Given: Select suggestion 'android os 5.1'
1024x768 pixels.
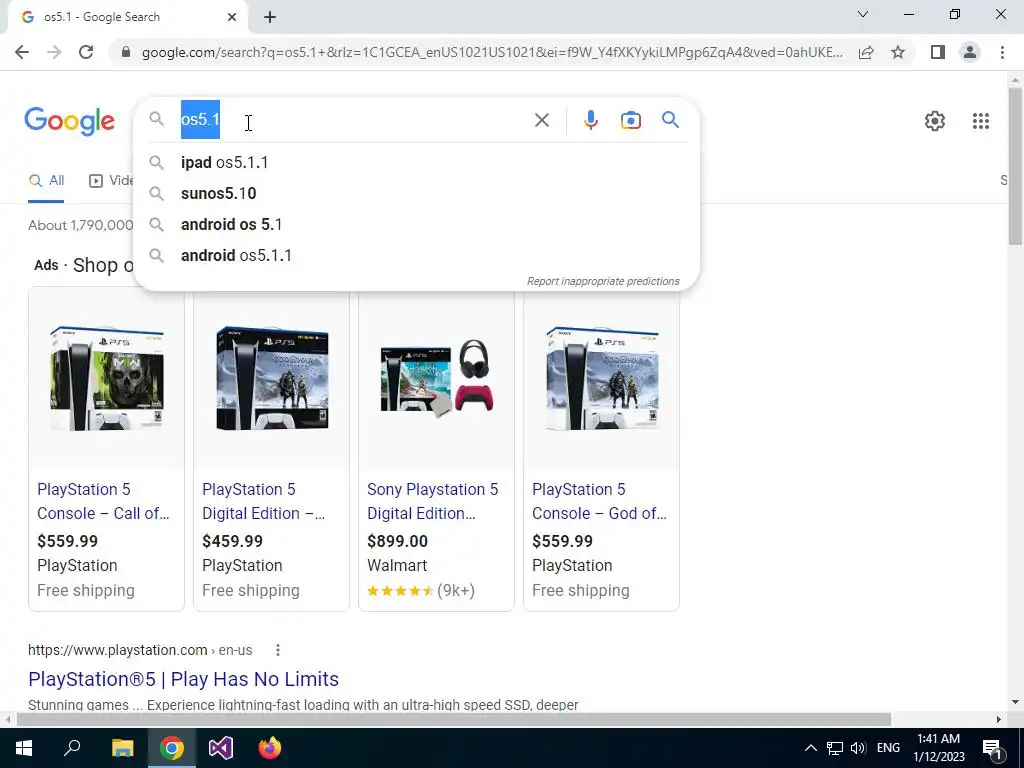Looking at the screenshot, I should [416, 224].
